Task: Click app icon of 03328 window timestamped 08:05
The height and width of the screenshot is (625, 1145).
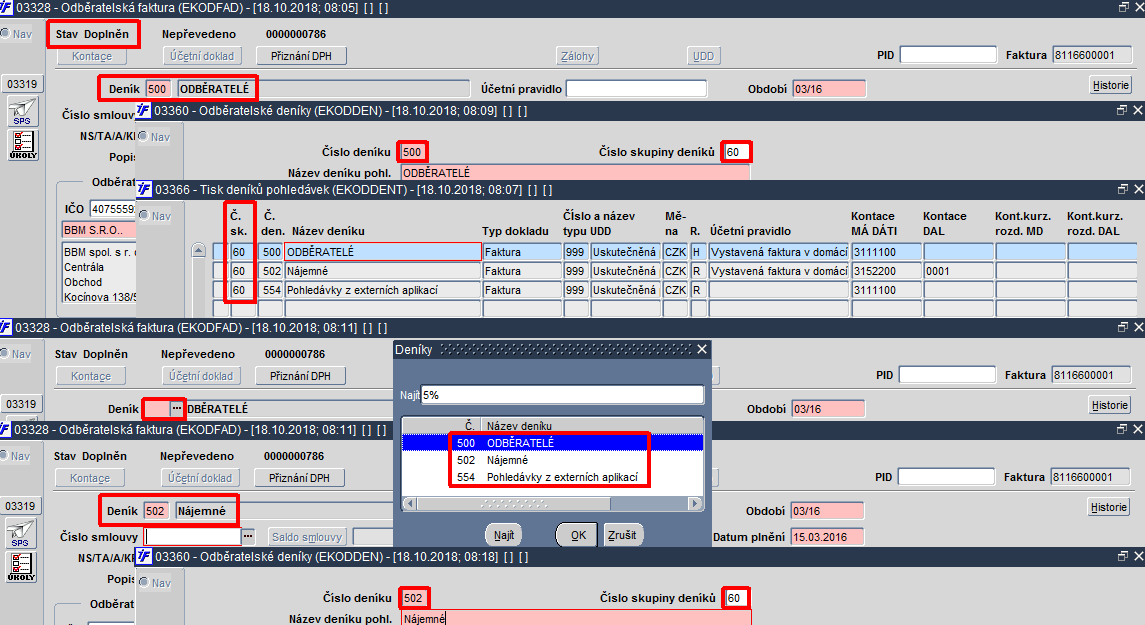Action: point(7,7)
